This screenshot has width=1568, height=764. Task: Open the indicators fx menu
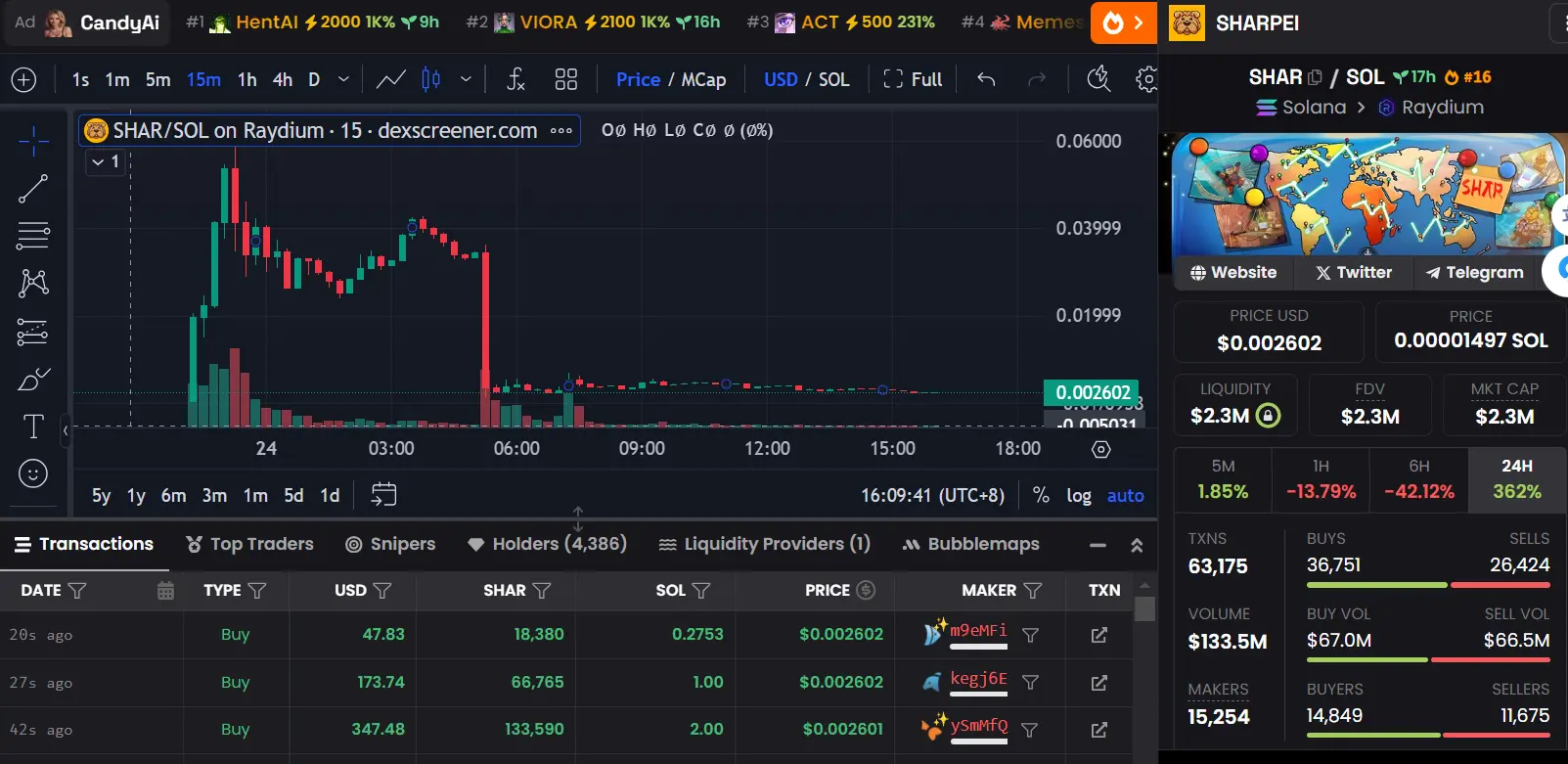click(515, 79)
